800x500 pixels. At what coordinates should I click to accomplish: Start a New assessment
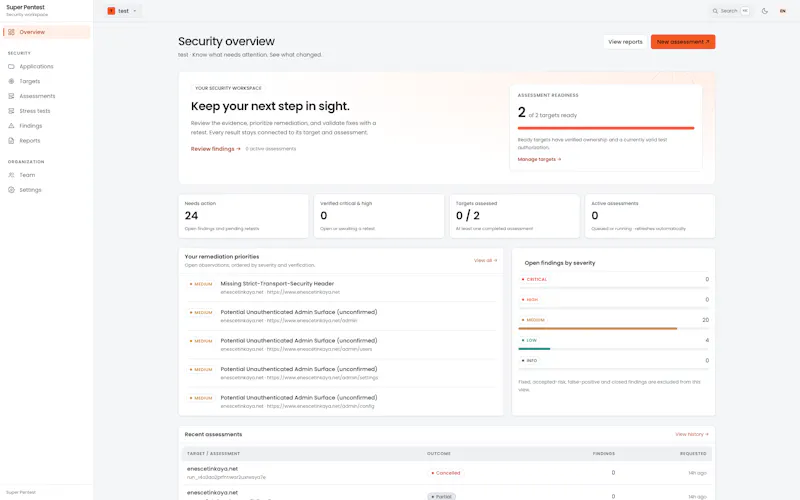(x=683, y=42)
